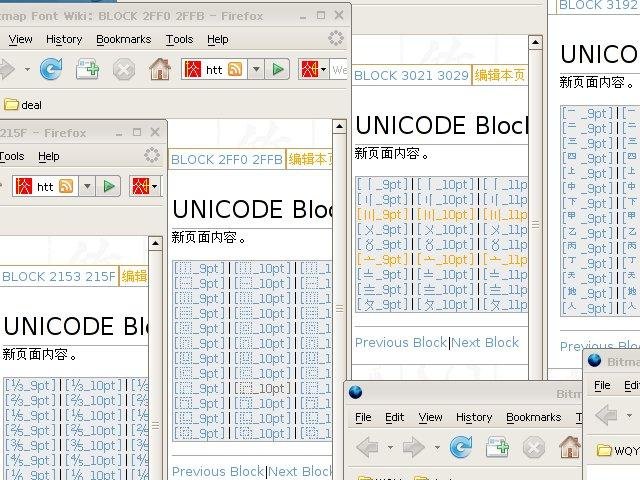Open forward history dropdown in bottom Firefox window
The image size is (640, 480).
click(x=437, y=447)
